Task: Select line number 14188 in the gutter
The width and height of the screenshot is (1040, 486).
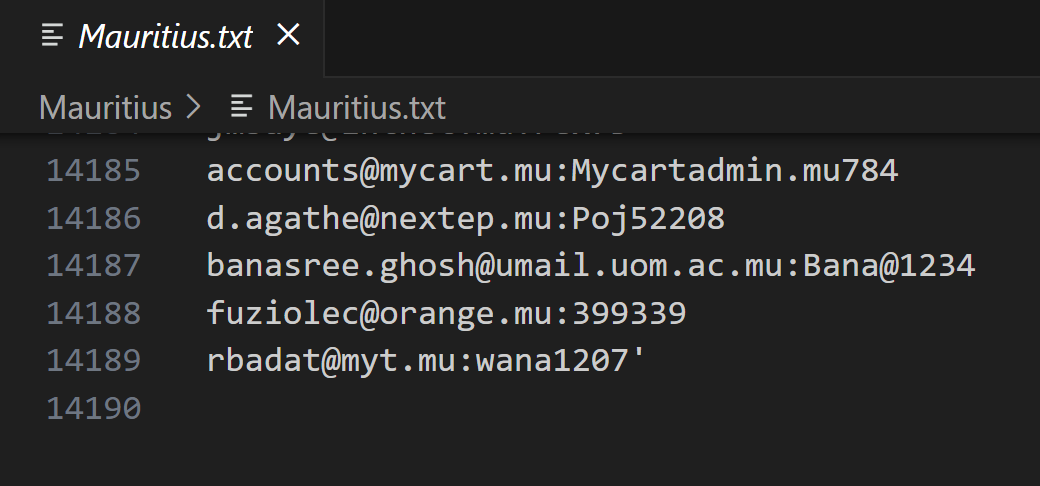Action: click(x=93, y=314)
